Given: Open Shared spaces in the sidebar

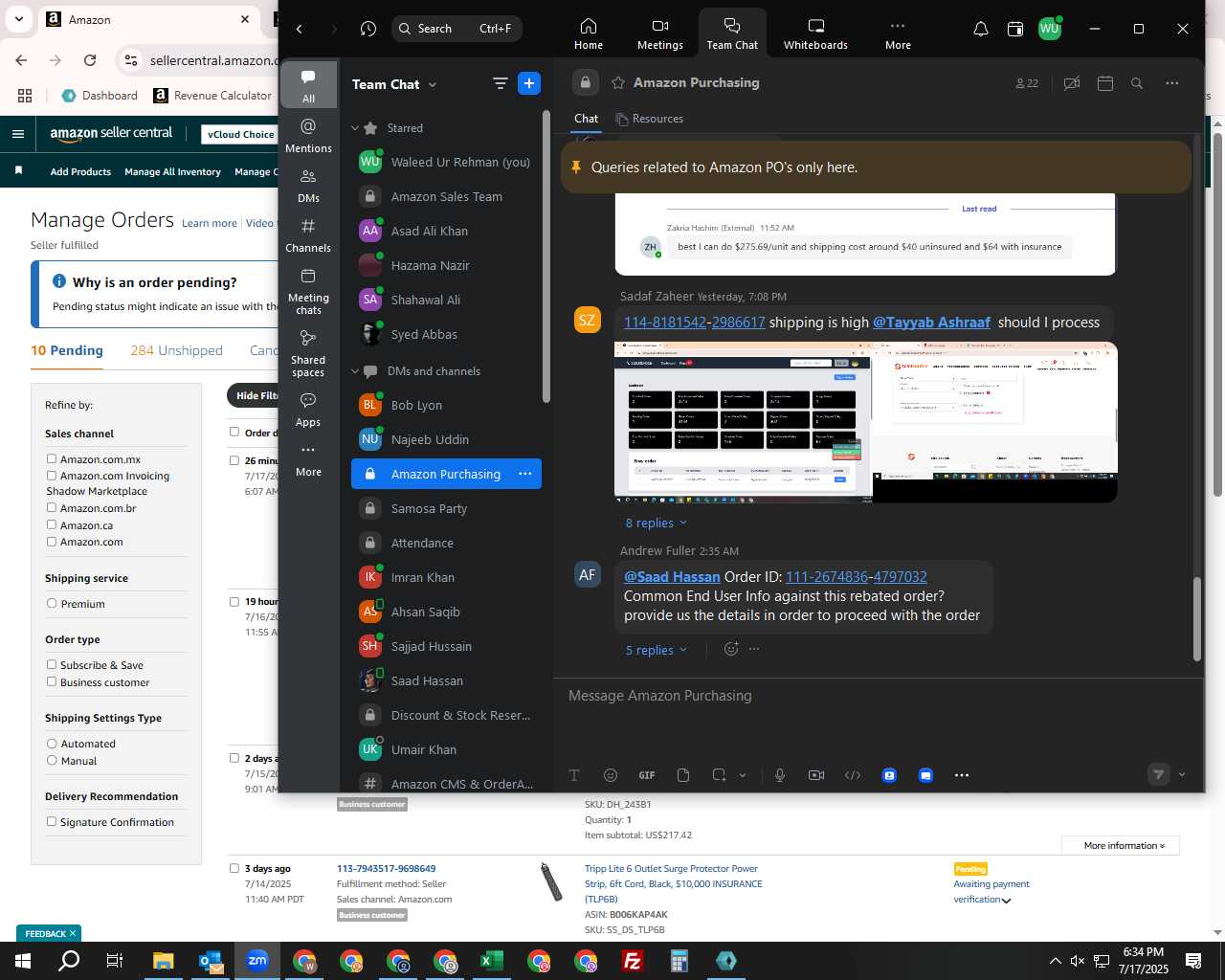Looking at the screenshot, I should [308, 353].
